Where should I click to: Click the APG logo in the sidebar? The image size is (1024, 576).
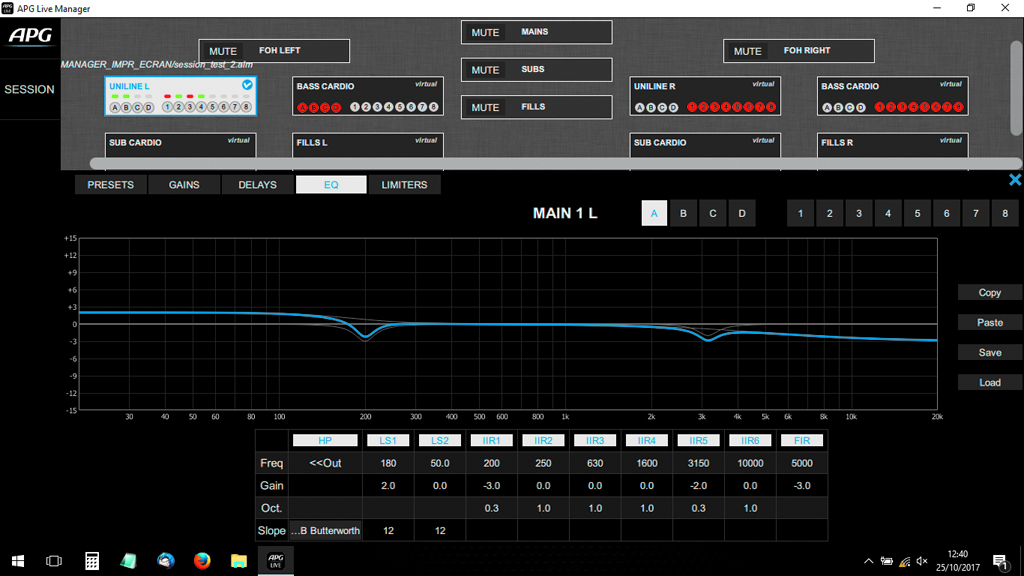coord(29,37)
